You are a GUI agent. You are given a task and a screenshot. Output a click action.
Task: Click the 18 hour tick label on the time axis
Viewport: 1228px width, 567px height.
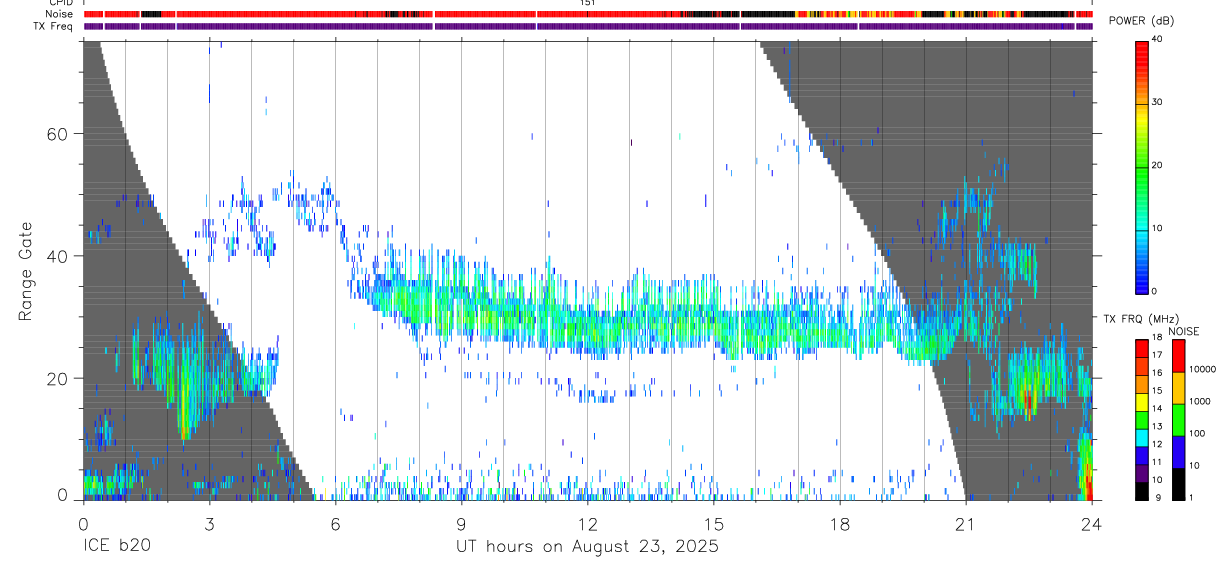click(840, 524)
